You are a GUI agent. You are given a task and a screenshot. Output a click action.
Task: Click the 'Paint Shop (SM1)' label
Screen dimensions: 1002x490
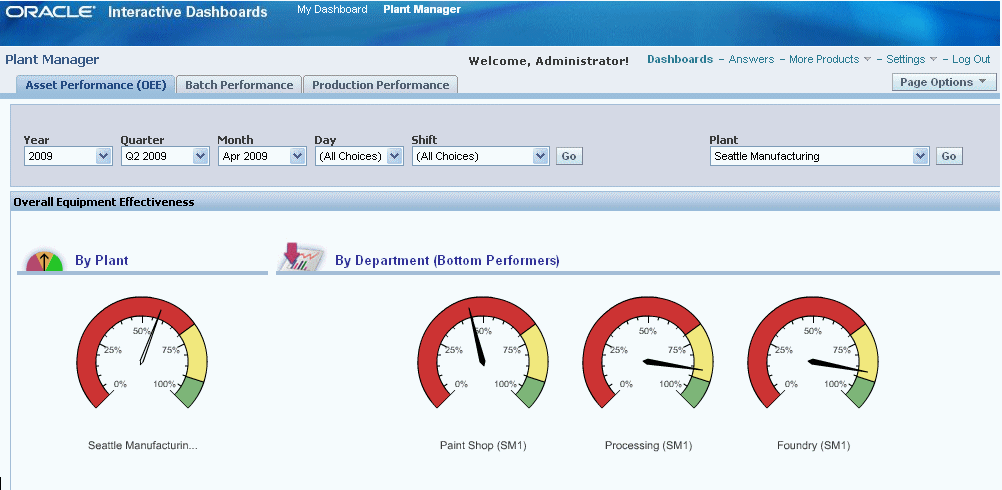click(483, 445)
